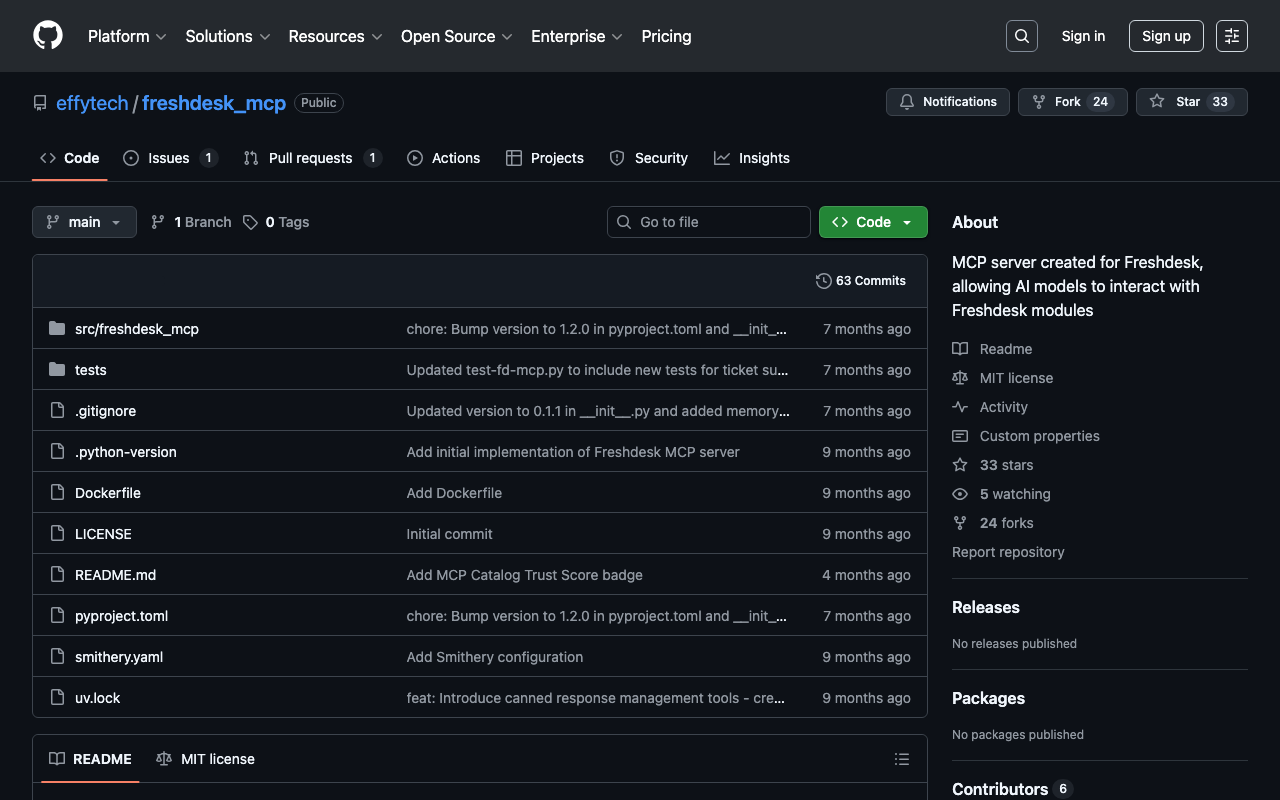Open README outline list icon
1280x800 pixels.
(x=901, y=759)
